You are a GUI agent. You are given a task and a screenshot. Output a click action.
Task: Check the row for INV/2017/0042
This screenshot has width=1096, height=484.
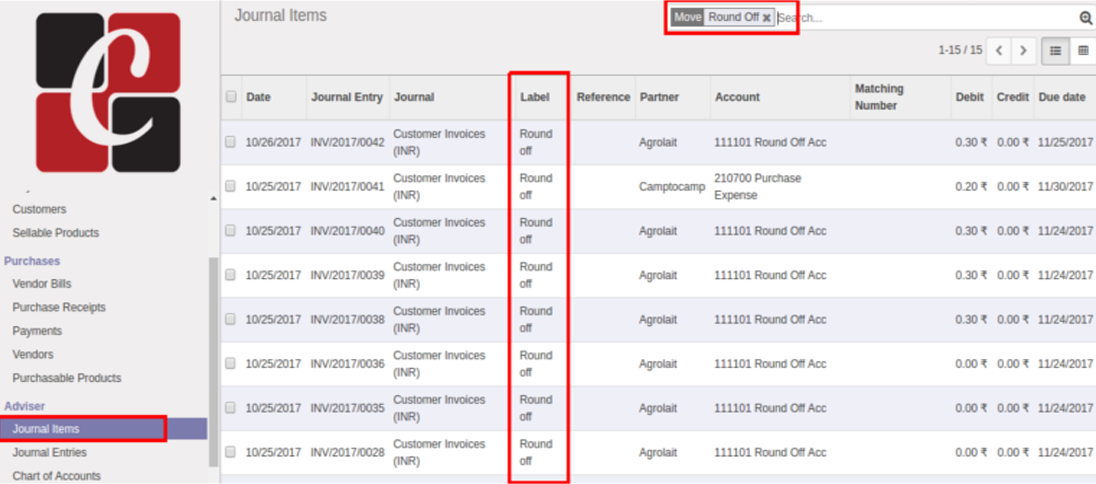coord(231,142)
